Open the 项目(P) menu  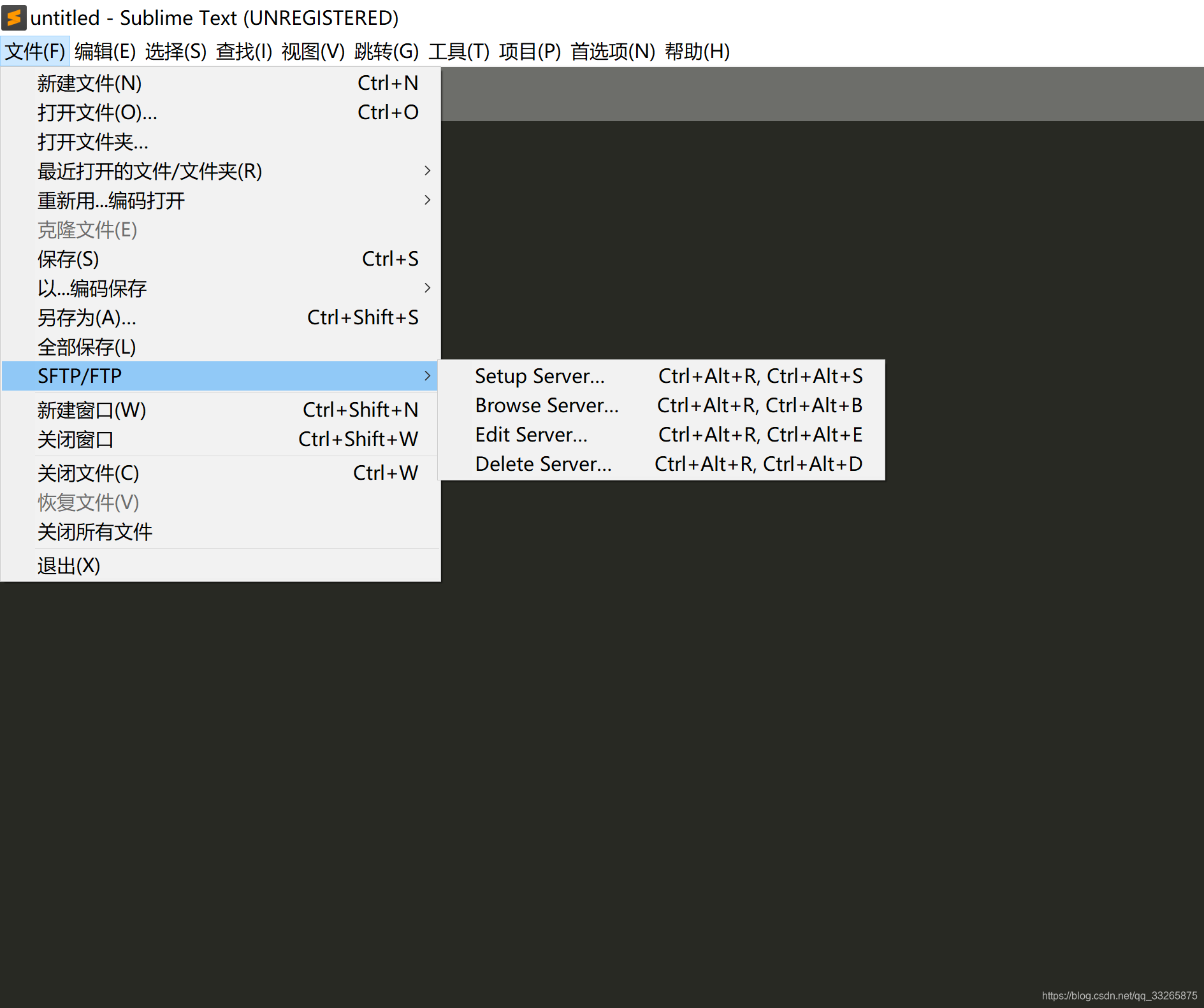(530, 52)
